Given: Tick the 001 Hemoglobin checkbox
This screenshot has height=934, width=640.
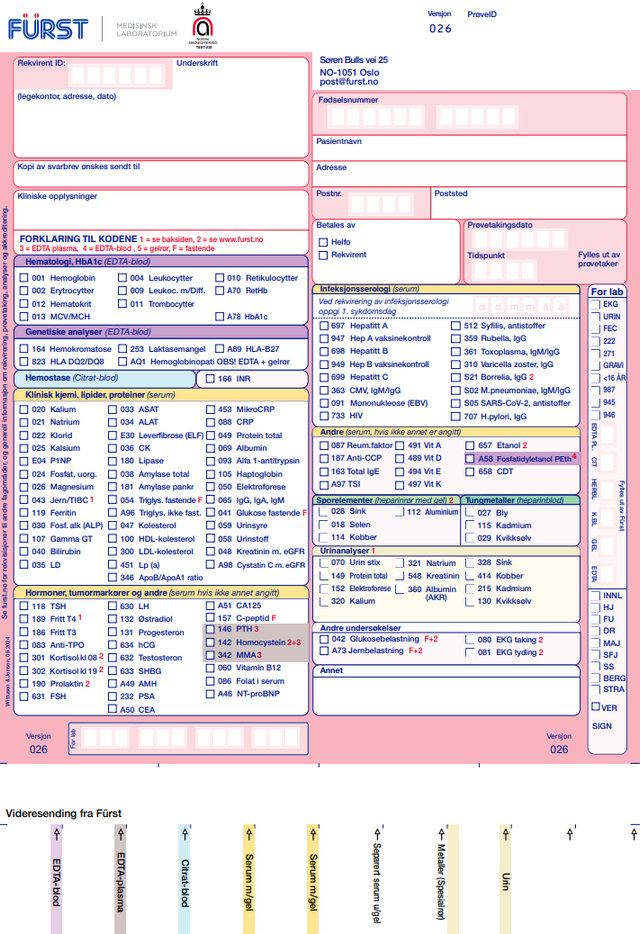Looking at the screenshot, I should coord(24,278).
